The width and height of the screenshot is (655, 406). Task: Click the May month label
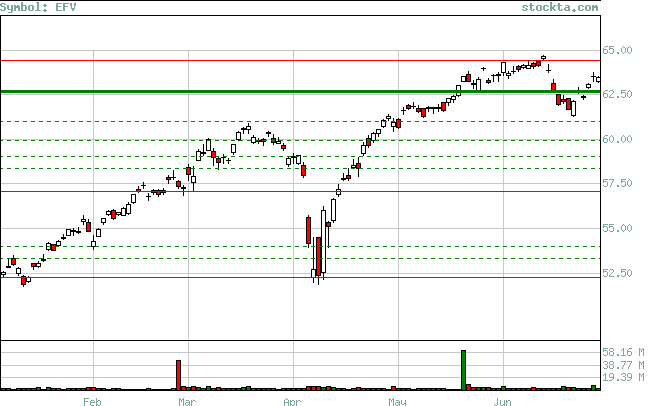pyautogui.click(x=397, y=402)
